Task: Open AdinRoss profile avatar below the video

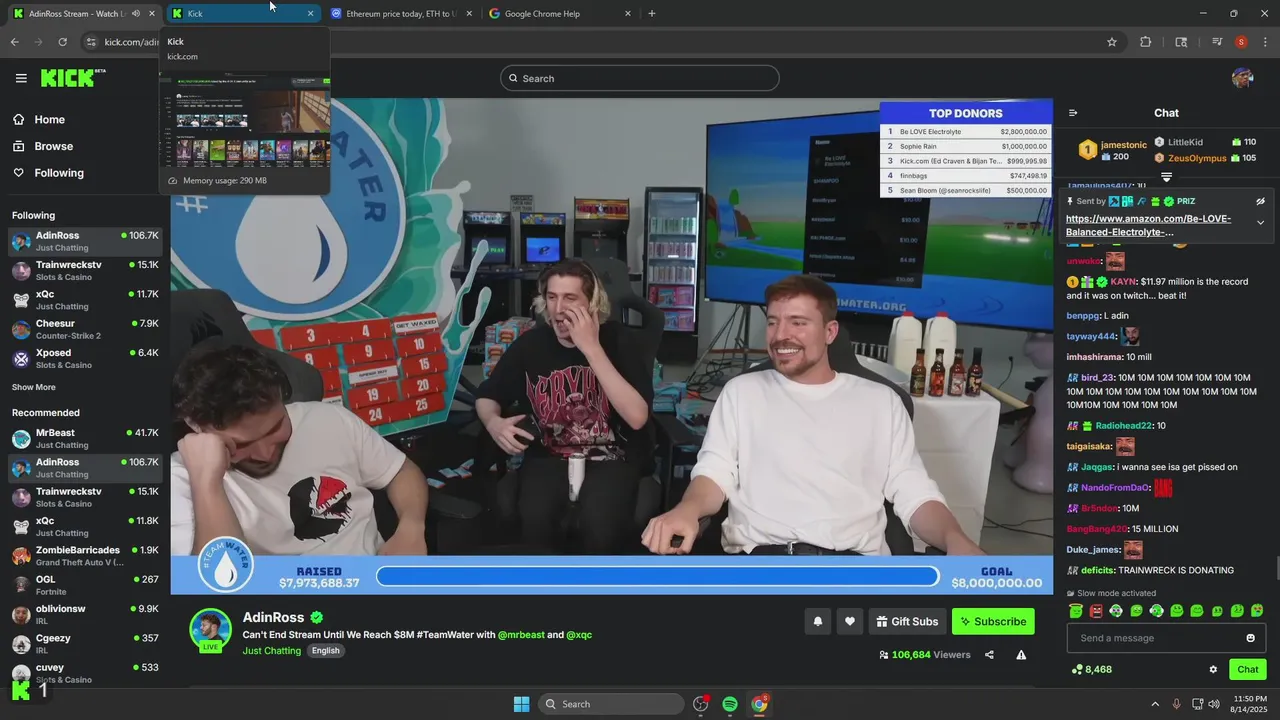Action: pos(211,629)
